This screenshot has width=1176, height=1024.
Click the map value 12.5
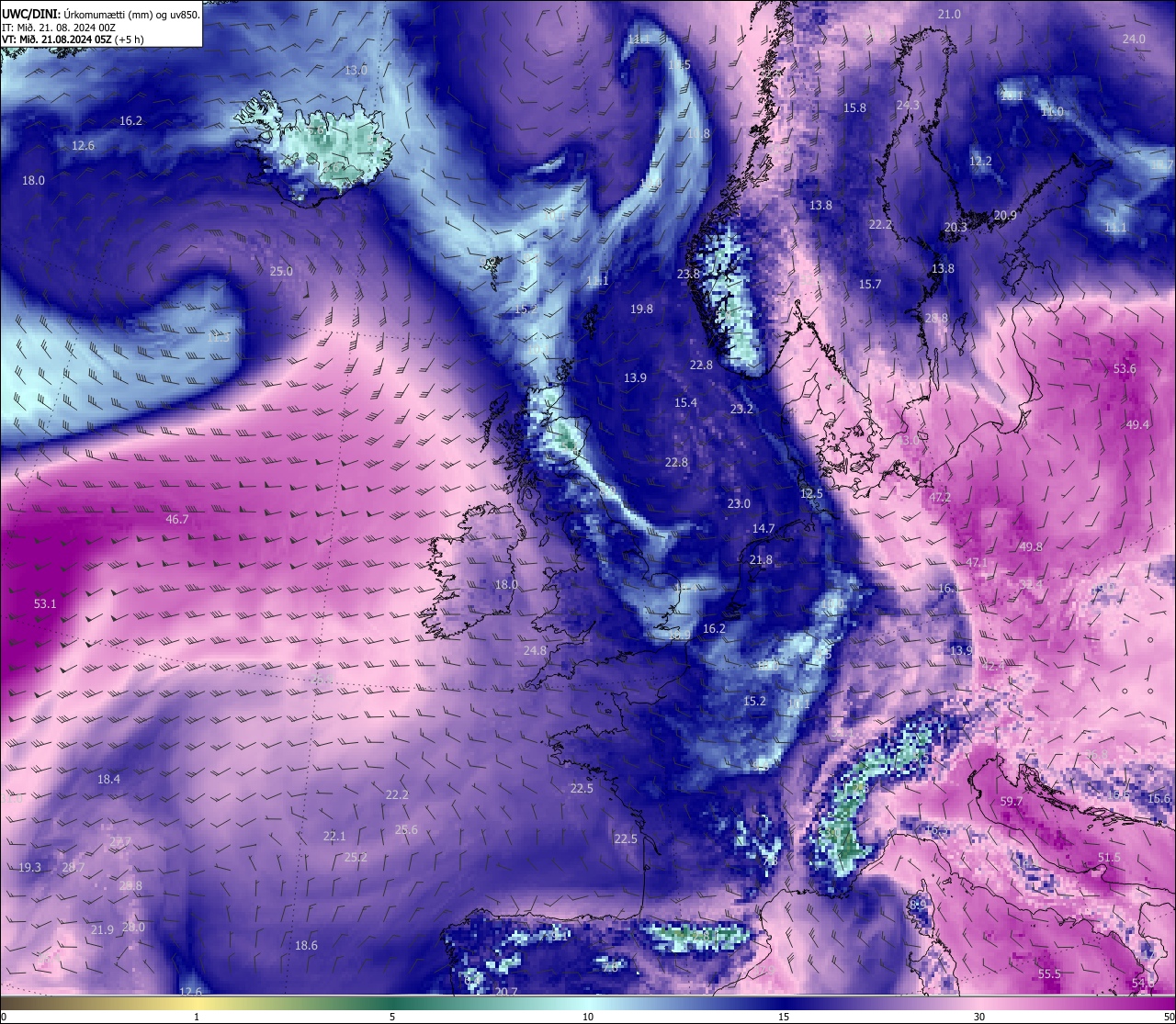tap(811, 494)
